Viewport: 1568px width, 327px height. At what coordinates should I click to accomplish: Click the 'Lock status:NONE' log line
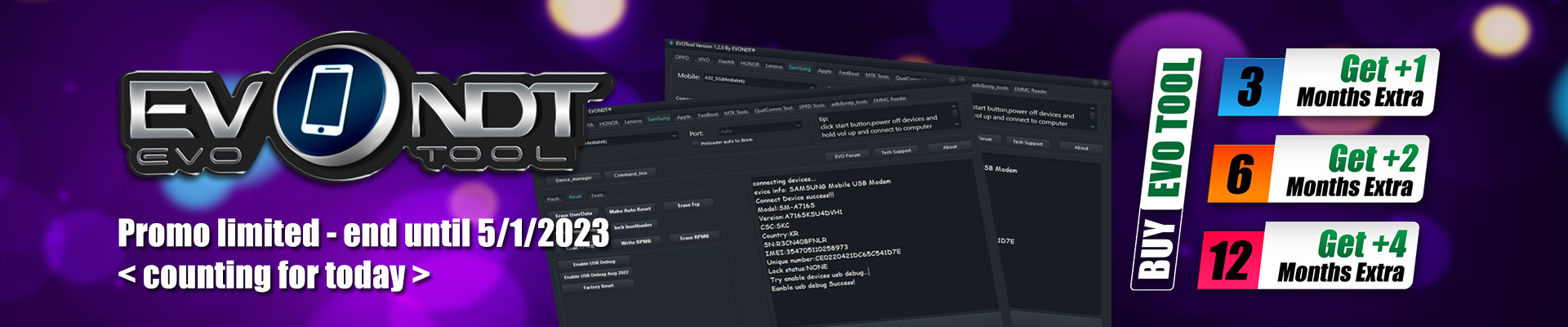(798, 268)
